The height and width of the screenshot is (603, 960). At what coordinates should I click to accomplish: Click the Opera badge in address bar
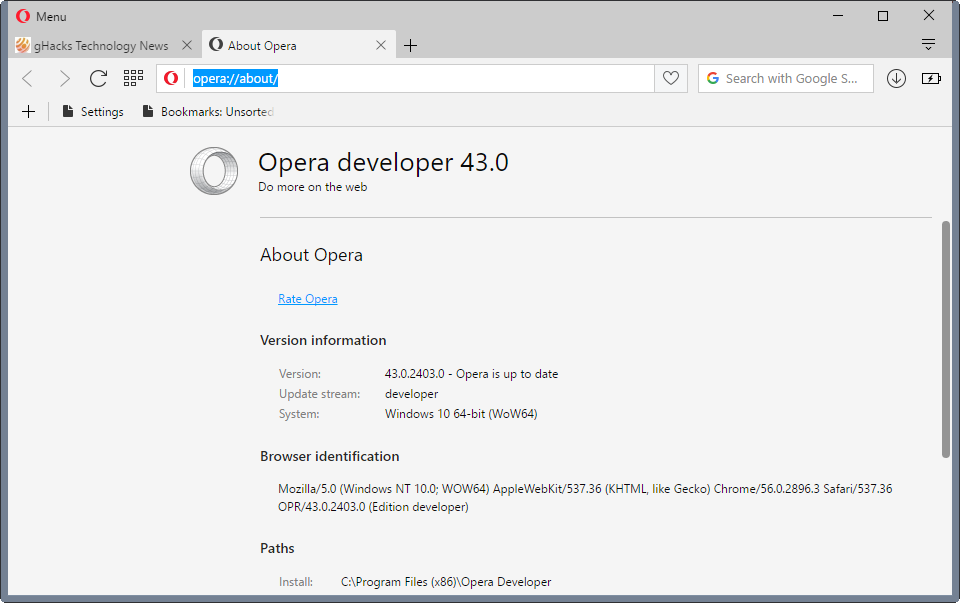[172, 79]
